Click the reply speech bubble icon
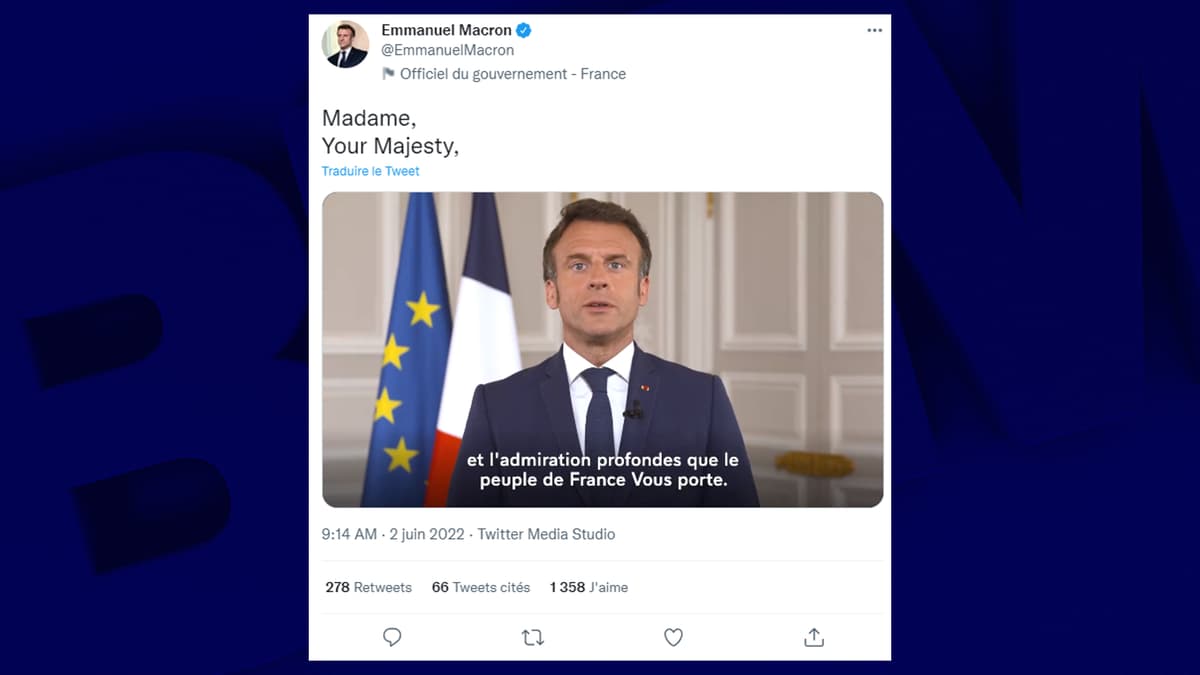The height and width of the screenshot is (675, 1200). click(x=392, y=637)
